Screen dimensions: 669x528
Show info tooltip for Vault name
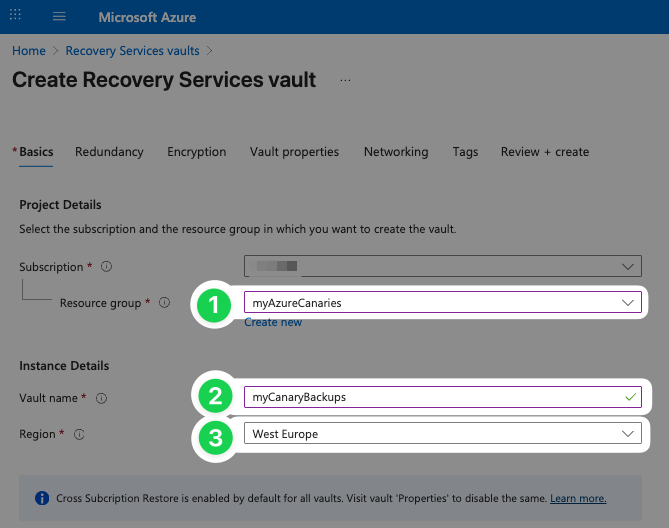pos(101,398)
